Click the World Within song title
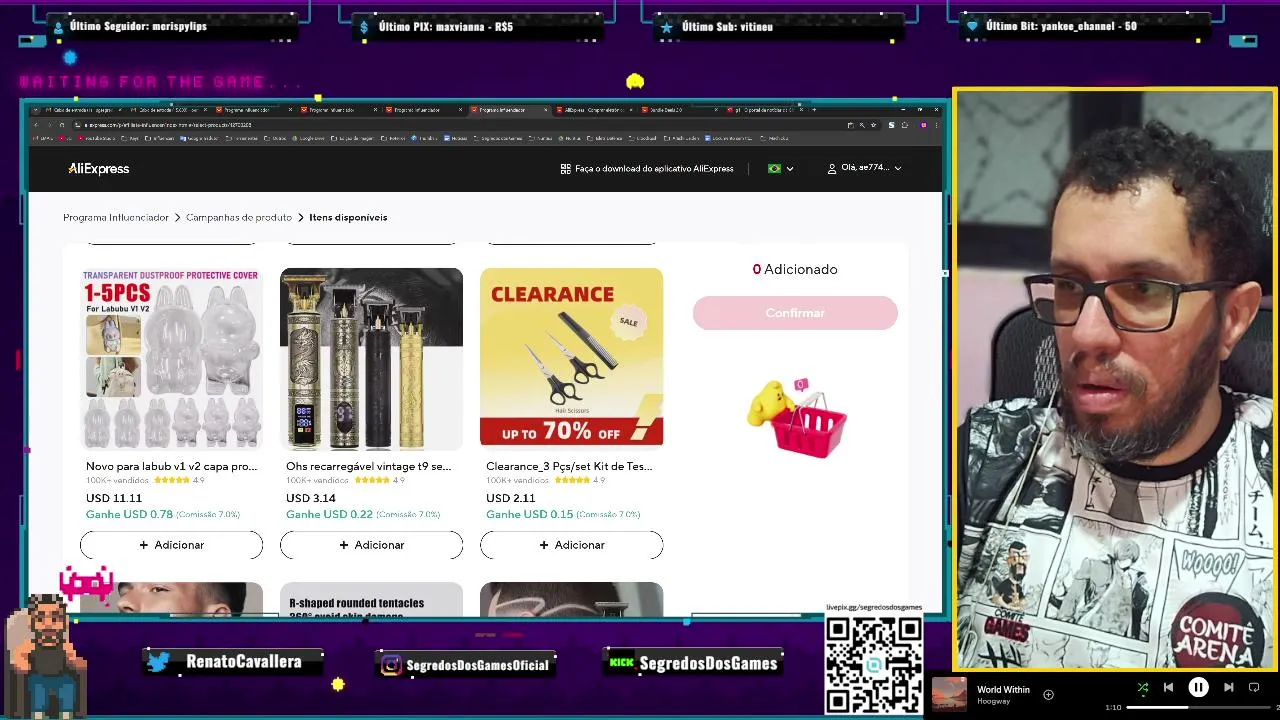Screen dimensions: 1280x720 [x=1003, y=690]
